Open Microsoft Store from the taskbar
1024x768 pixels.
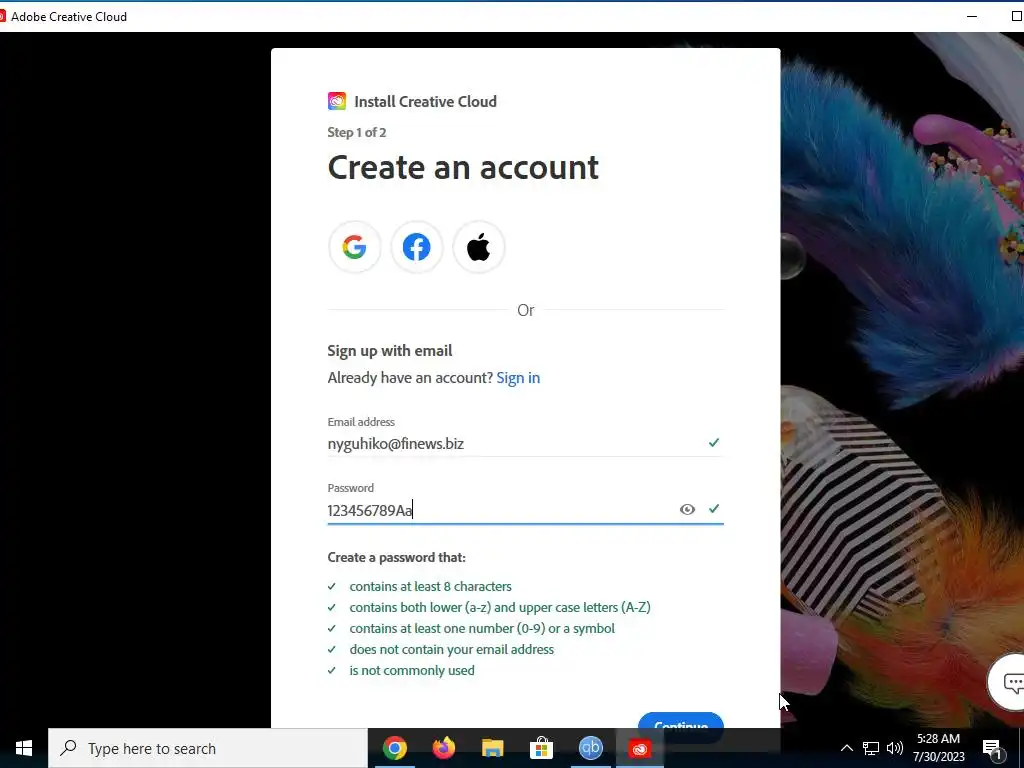[541, 748]
